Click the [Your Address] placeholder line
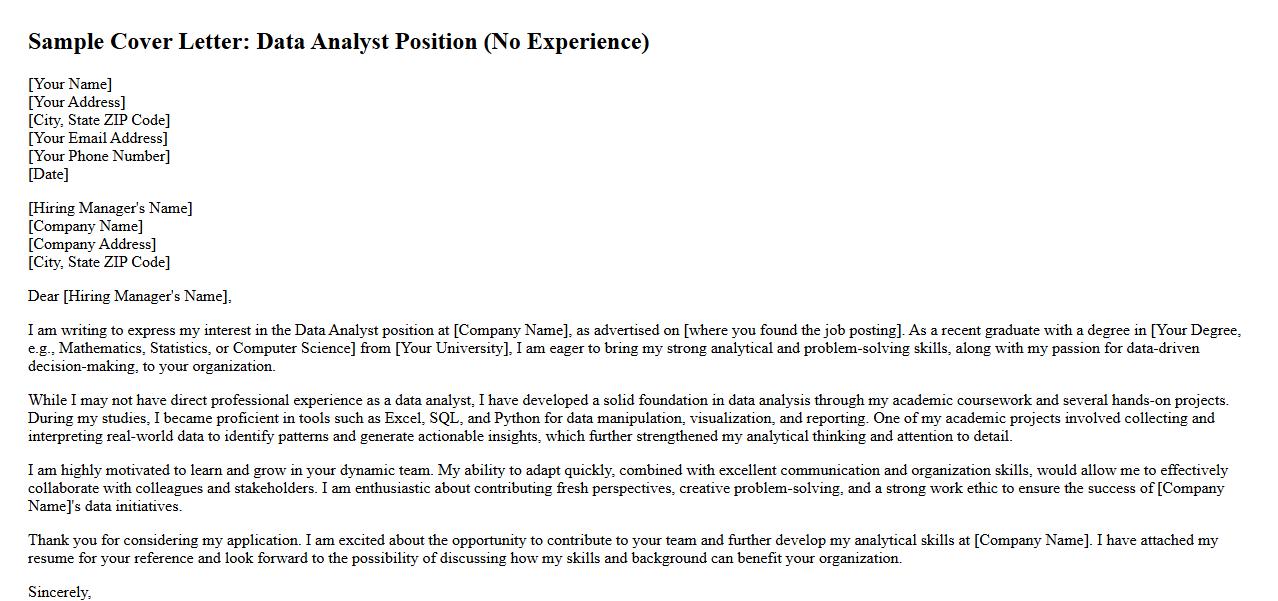1278x601 pixels. coord(77,102)
